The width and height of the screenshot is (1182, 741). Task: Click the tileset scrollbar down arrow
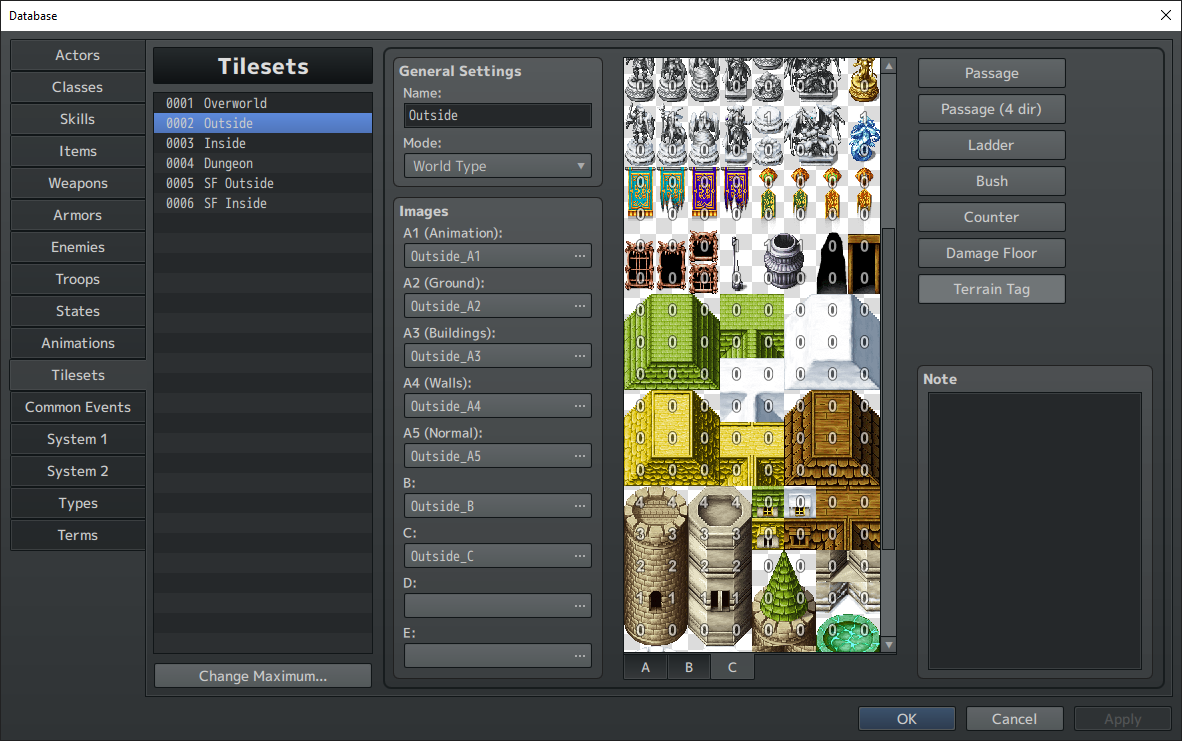(889, 645)
